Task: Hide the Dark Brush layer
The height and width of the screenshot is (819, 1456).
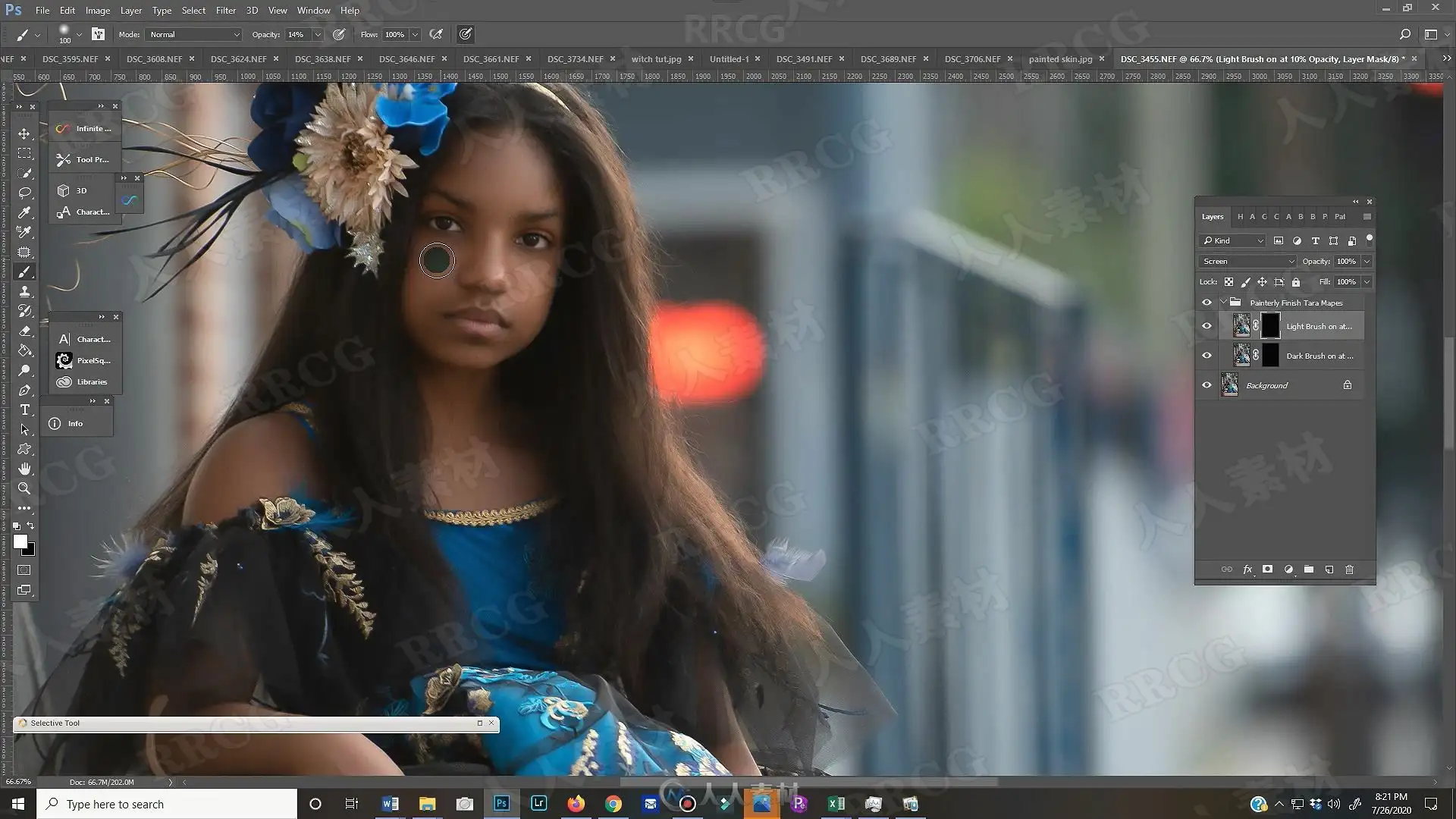Action: 1207,356
